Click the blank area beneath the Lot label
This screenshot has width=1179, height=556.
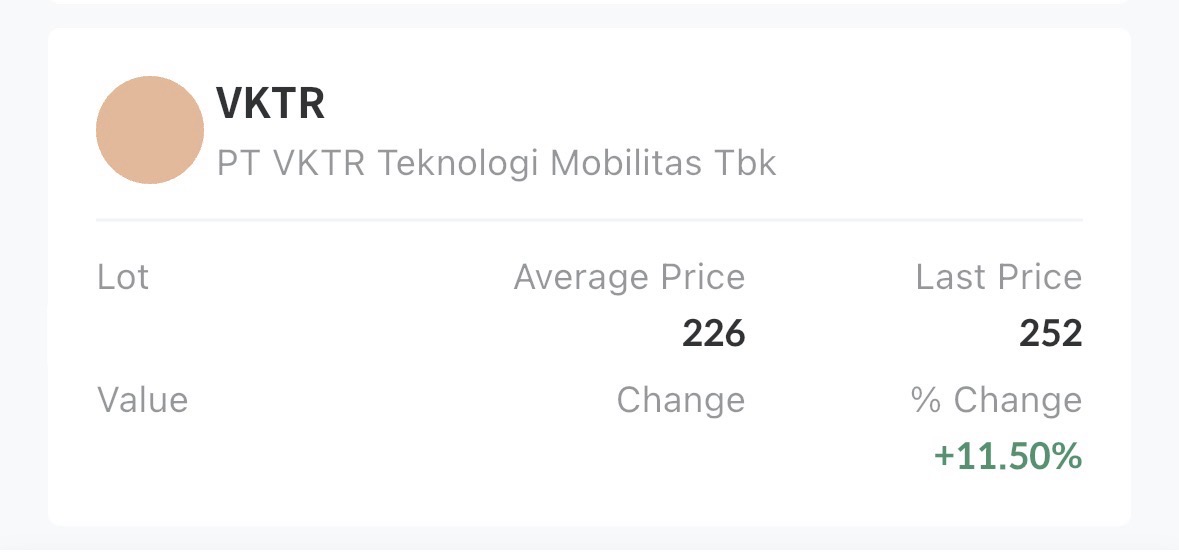click(x=123, y=334)
